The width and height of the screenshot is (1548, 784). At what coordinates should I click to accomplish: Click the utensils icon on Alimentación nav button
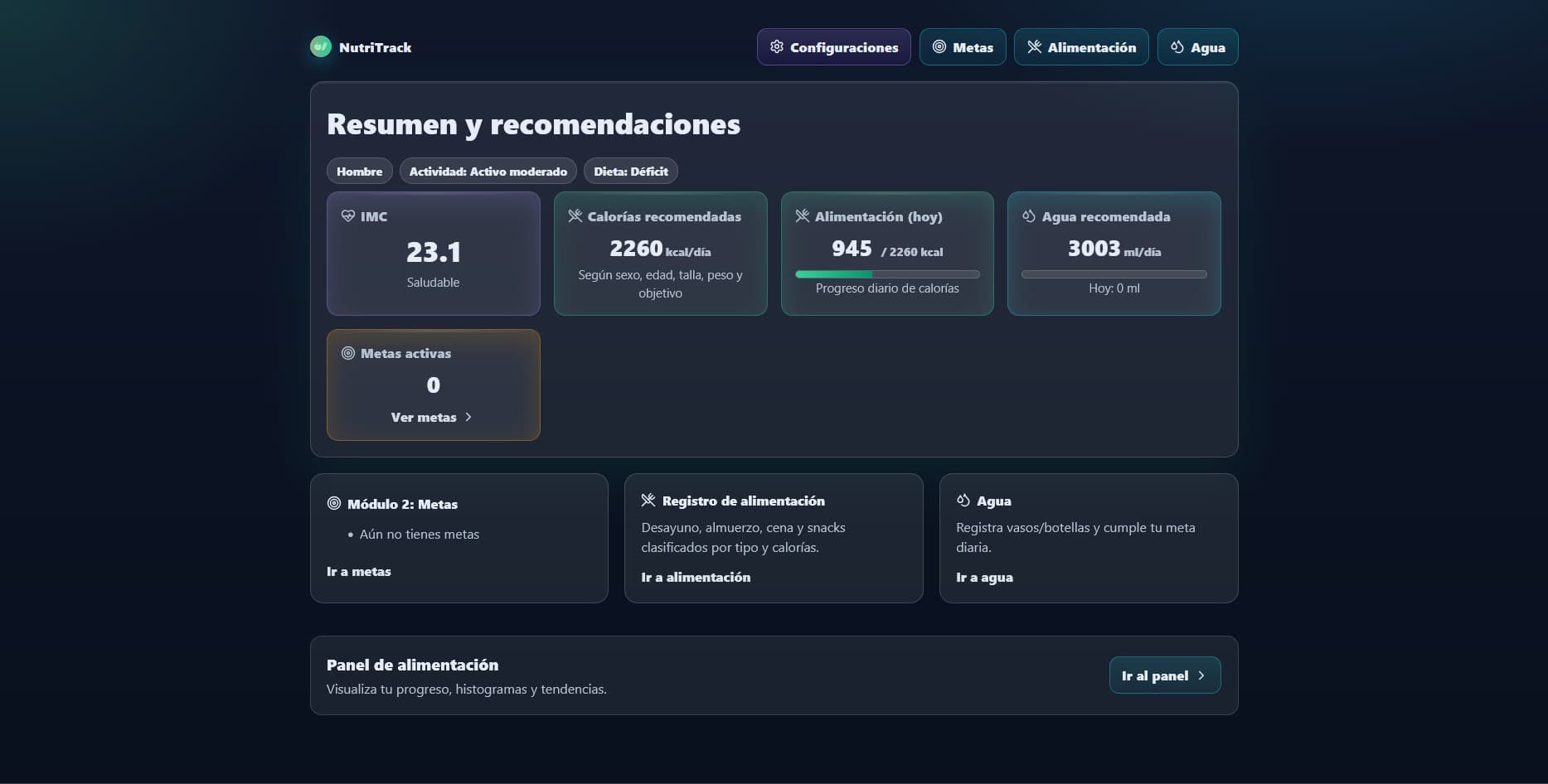pos(1034,47)
